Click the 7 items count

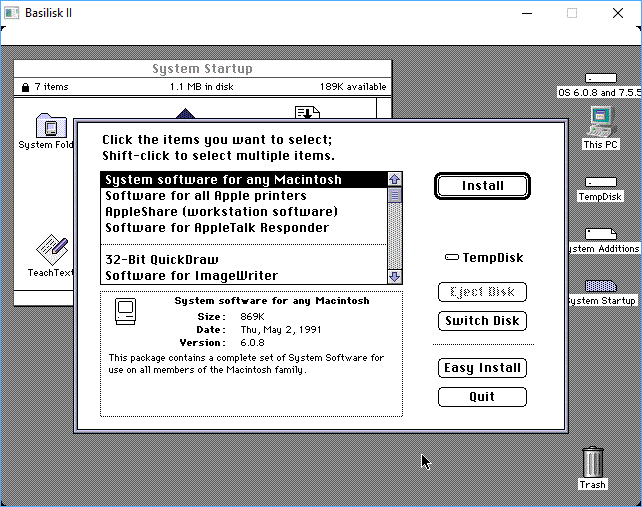point(51,87)
